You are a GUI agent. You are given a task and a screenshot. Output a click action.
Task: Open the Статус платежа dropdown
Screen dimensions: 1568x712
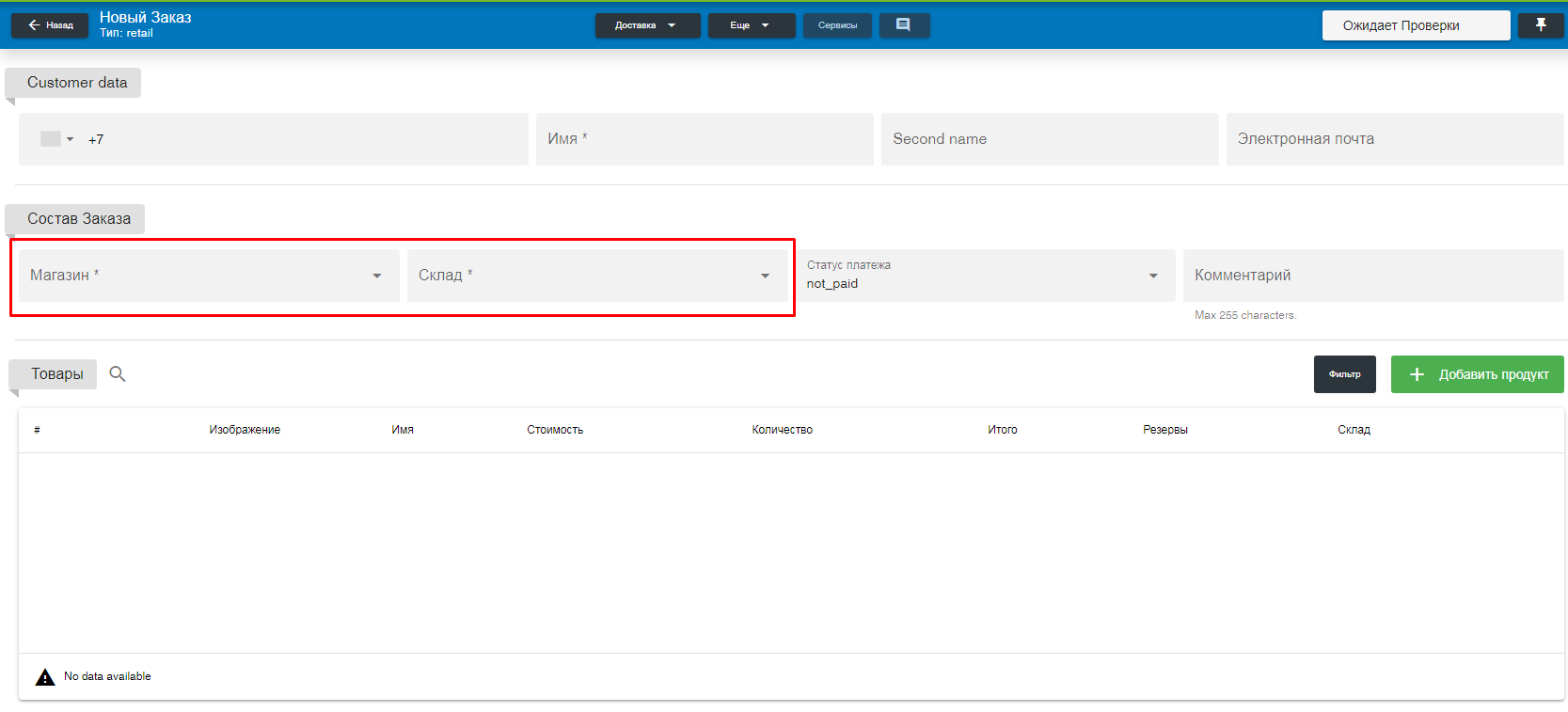click(x=986, y=276)
